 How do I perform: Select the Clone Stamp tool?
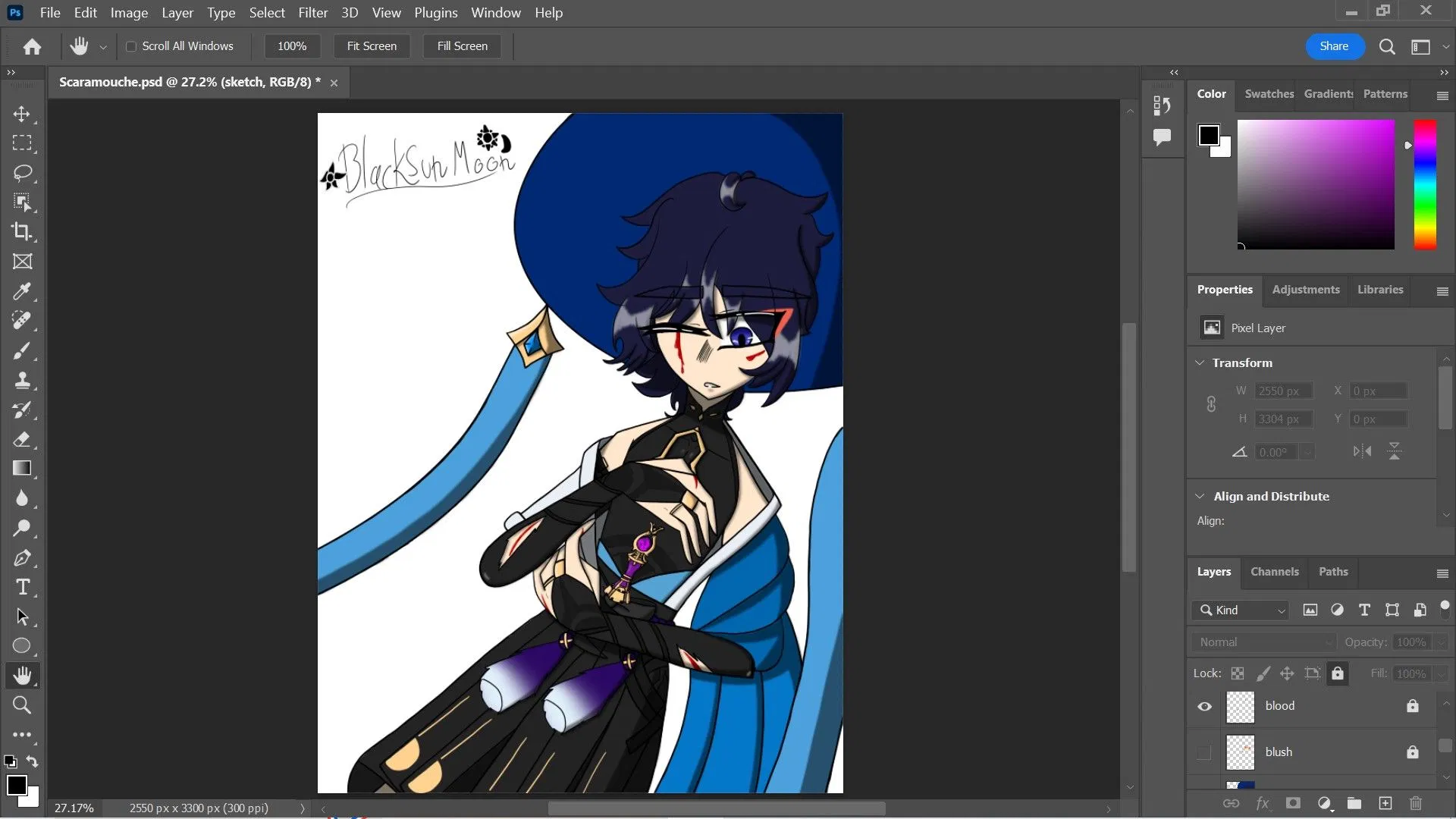[x=22, y=380]
